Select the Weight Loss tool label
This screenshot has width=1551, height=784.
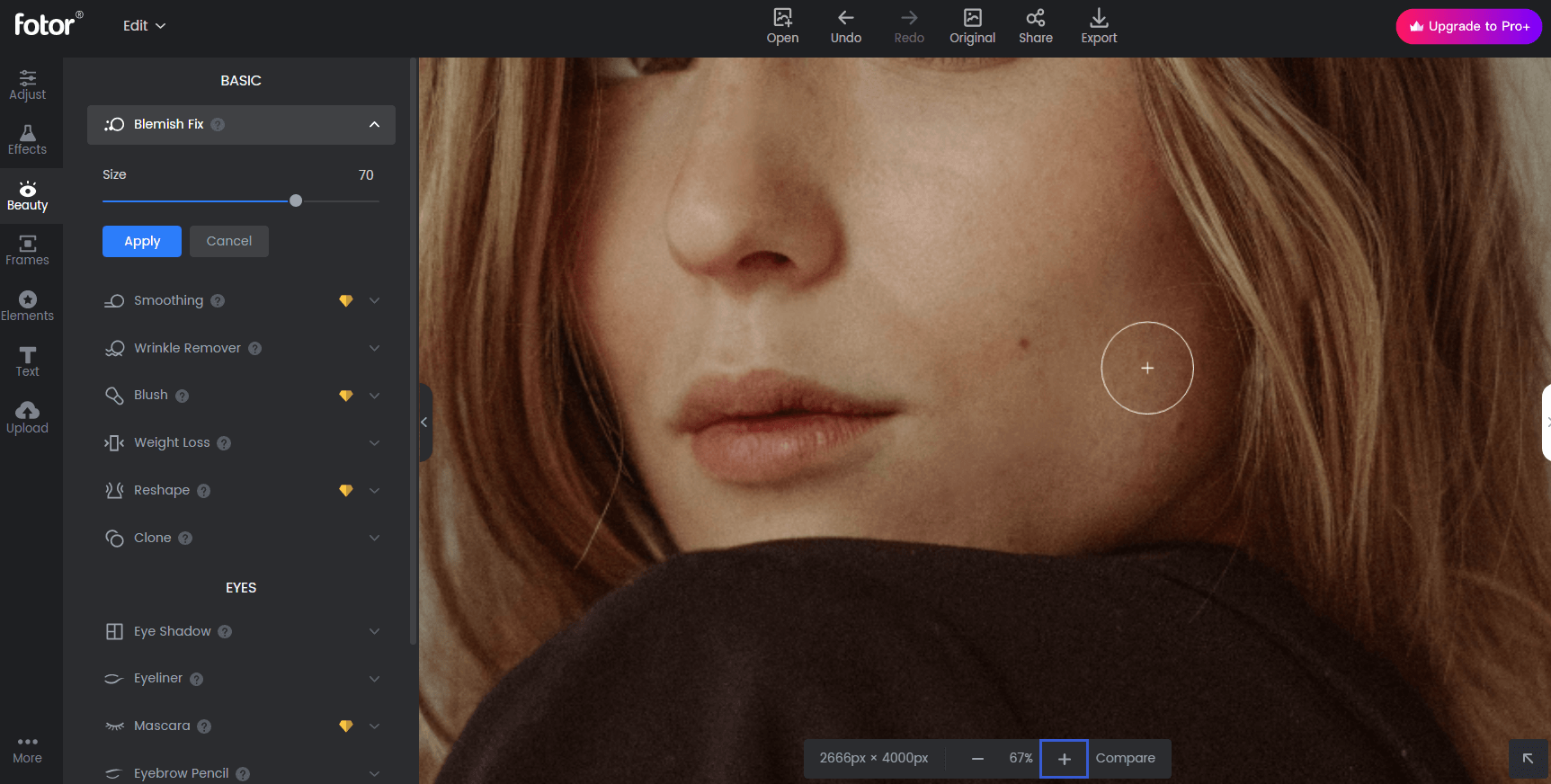click(172, 442)
